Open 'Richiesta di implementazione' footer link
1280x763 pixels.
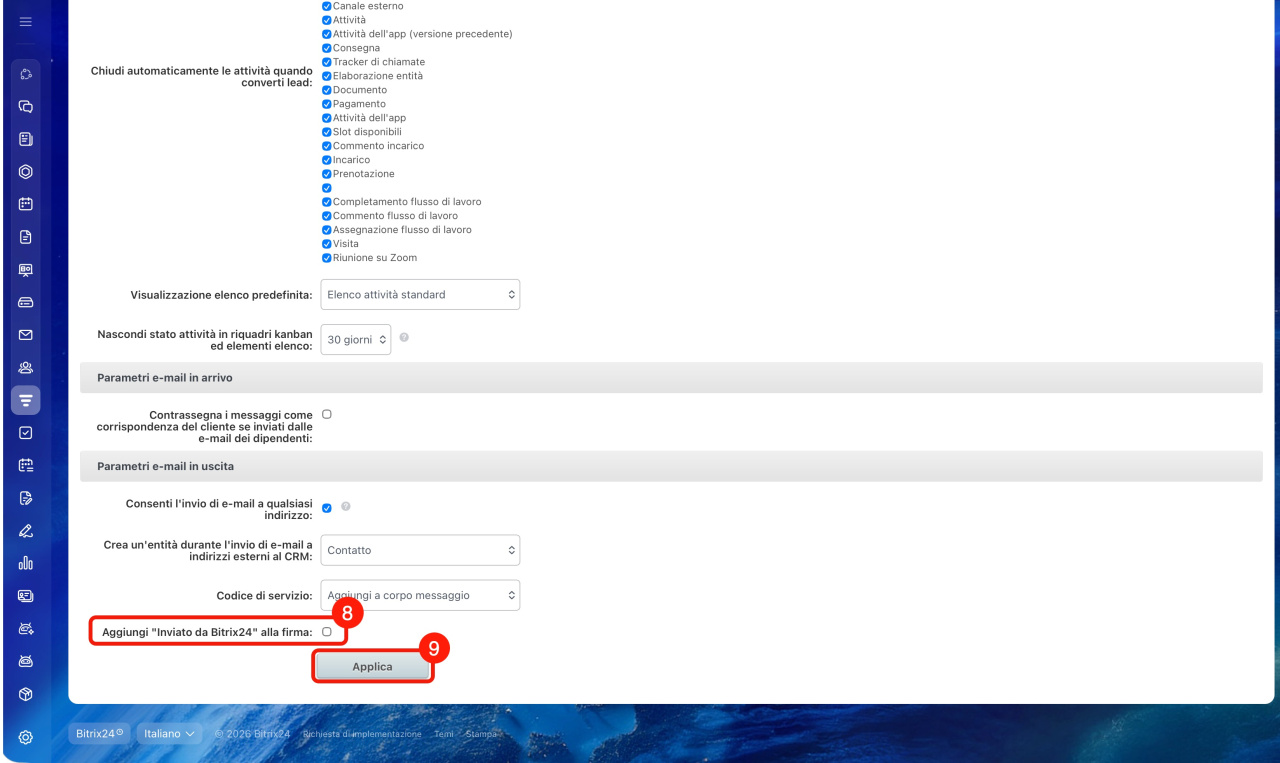[362, 734]
